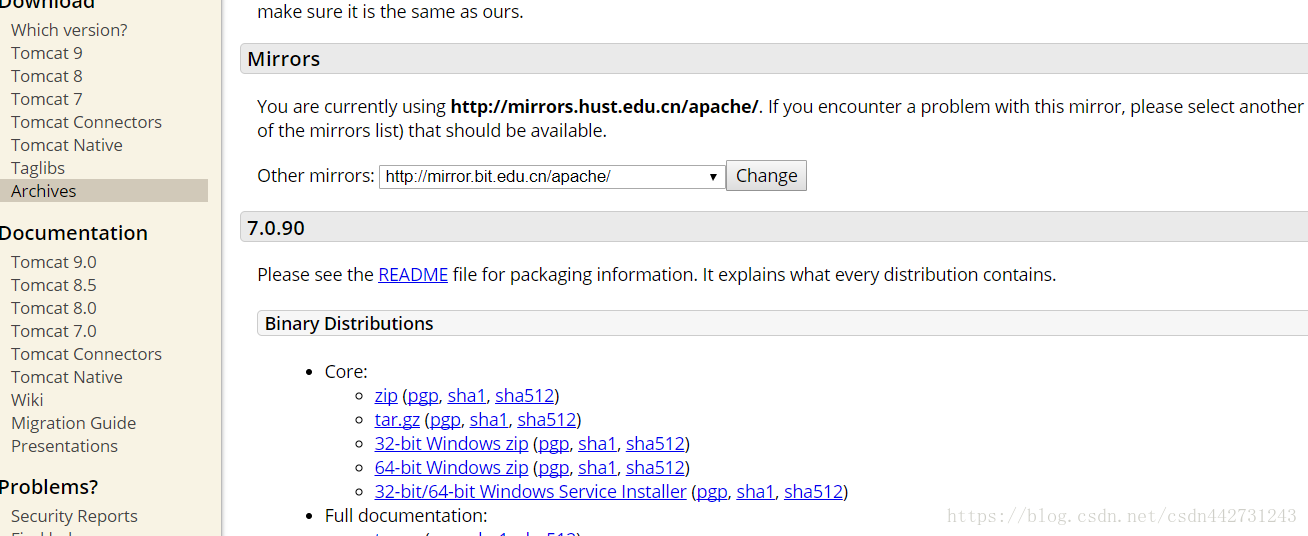
Task: Open the README file link
Action: click(x=413, y=274)
